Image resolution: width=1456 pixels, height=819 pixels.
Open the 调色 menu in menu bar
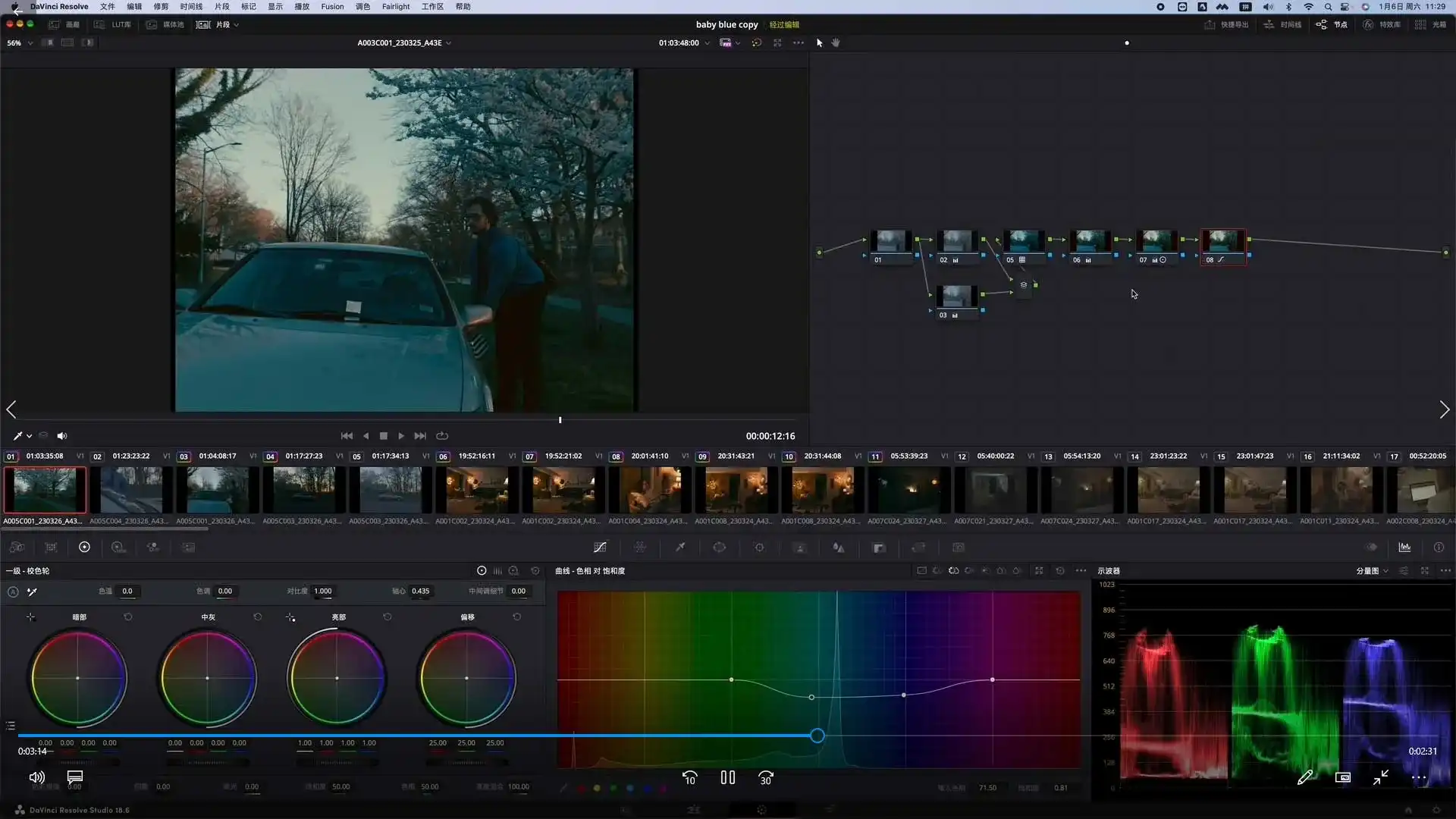362,7
